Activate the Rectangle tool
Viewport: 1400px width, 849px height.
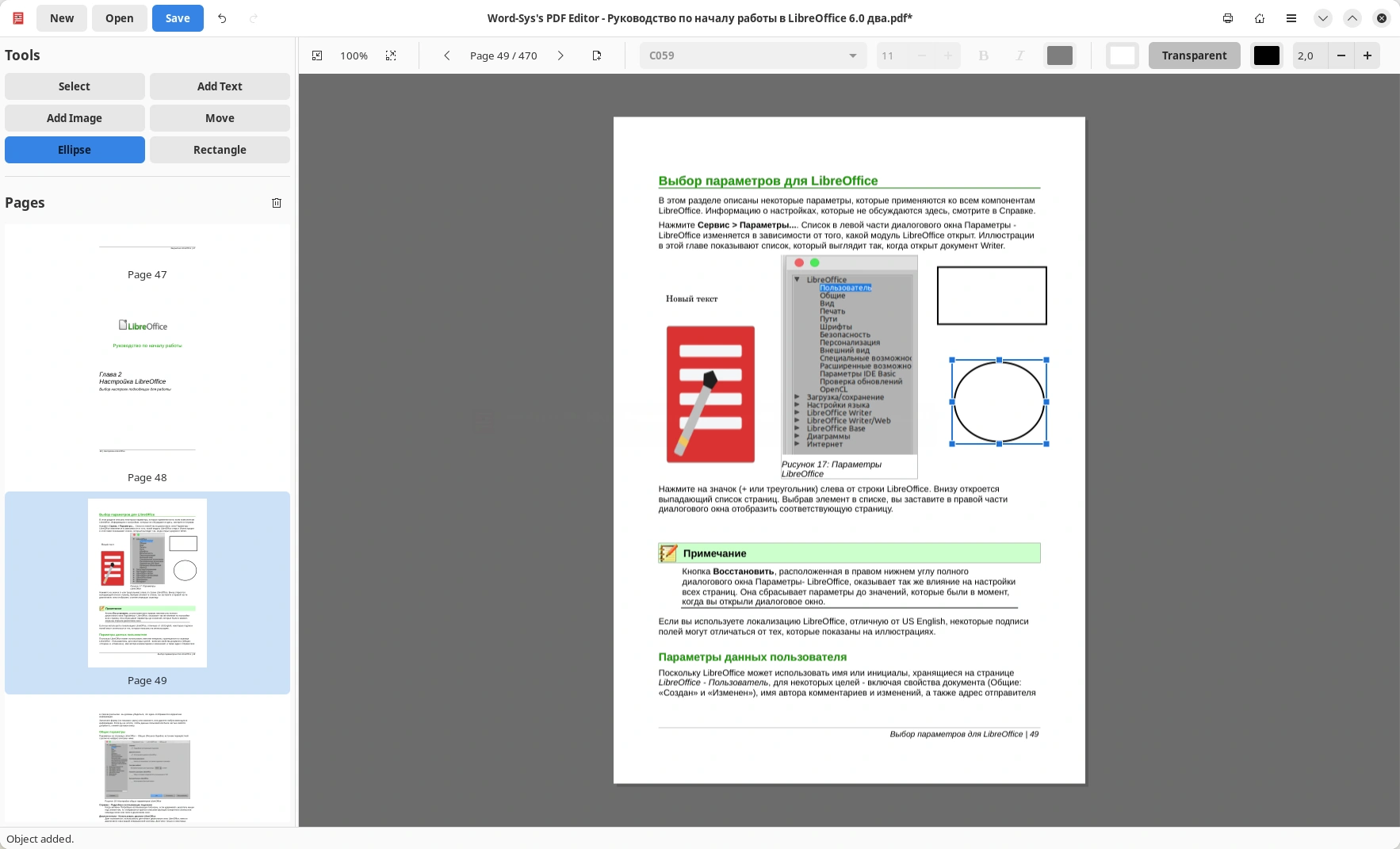220,150
